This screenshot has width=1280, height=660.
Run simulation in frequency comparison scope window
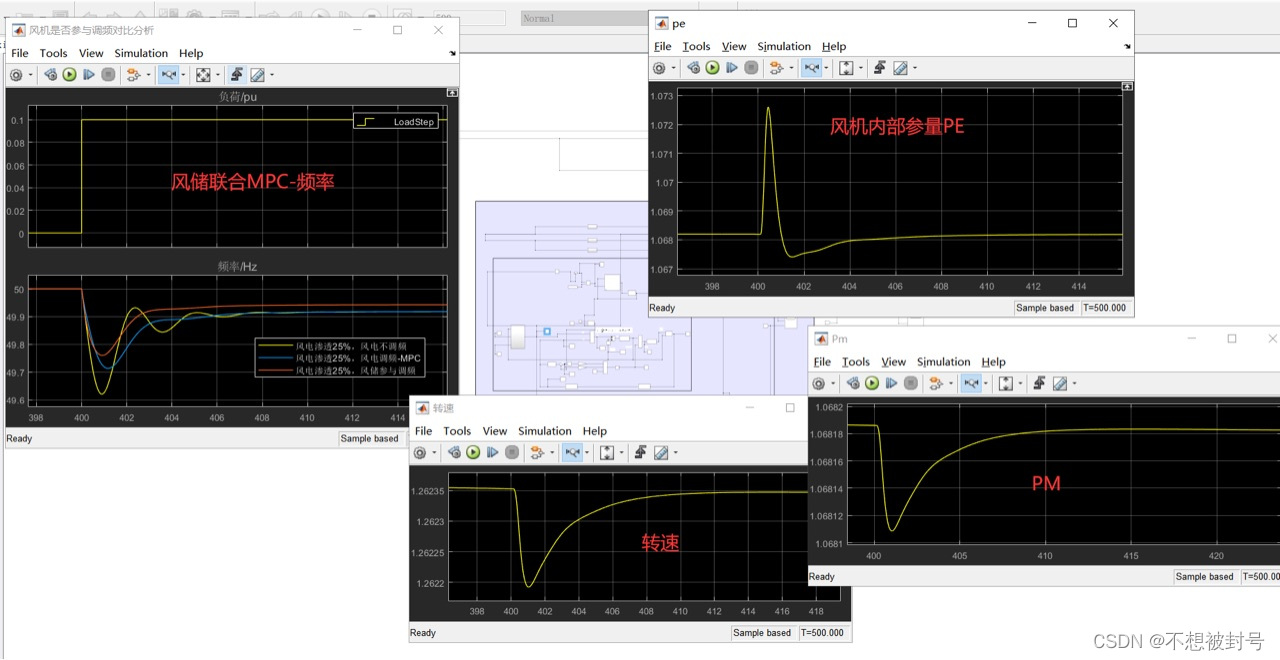69,75
